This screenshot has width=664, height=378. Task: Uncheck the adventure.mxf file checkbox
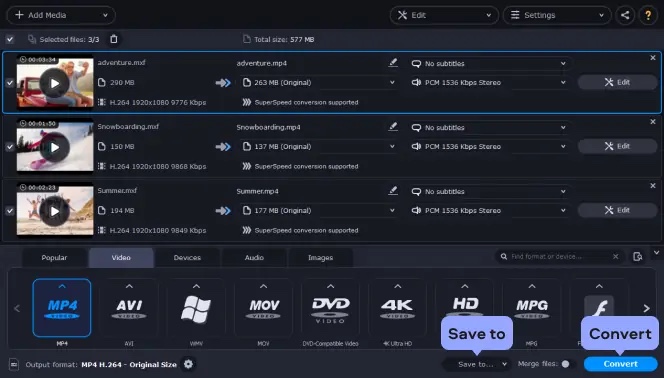10,83
